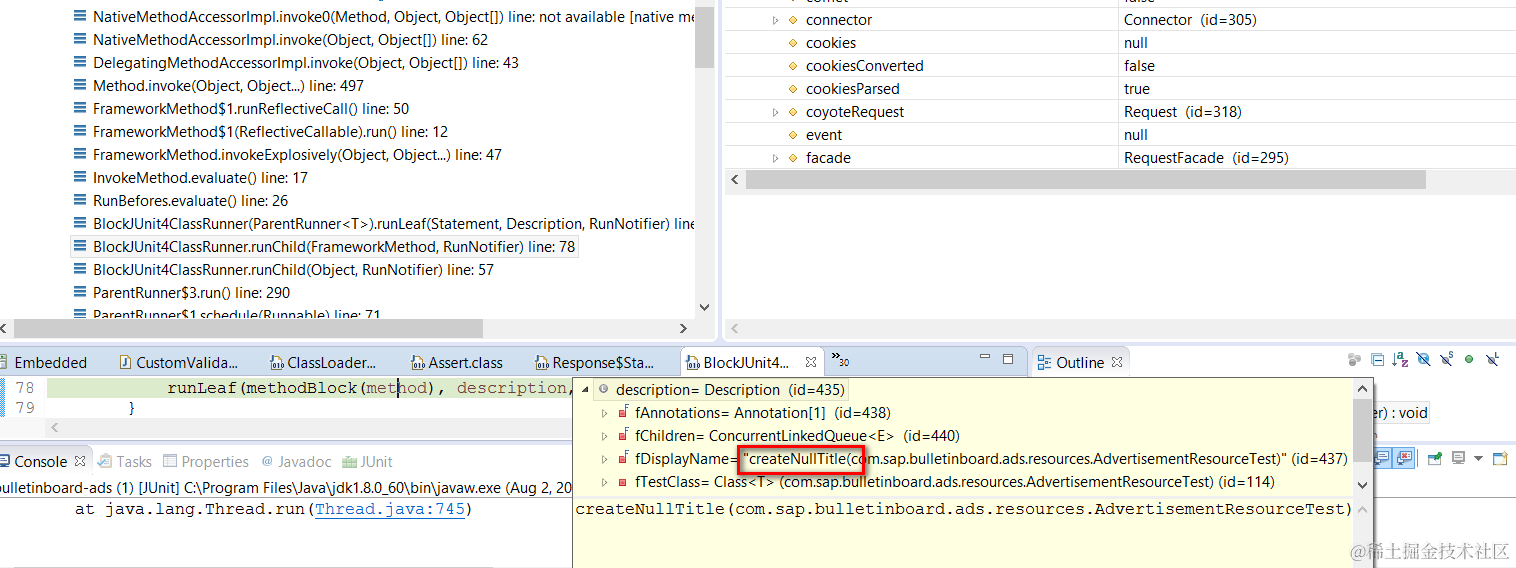The height and width of the screenshot is (568, 1516).
Task: Open the Javadoc view tab
Action: pyautogui.click(x=296, y=462)
